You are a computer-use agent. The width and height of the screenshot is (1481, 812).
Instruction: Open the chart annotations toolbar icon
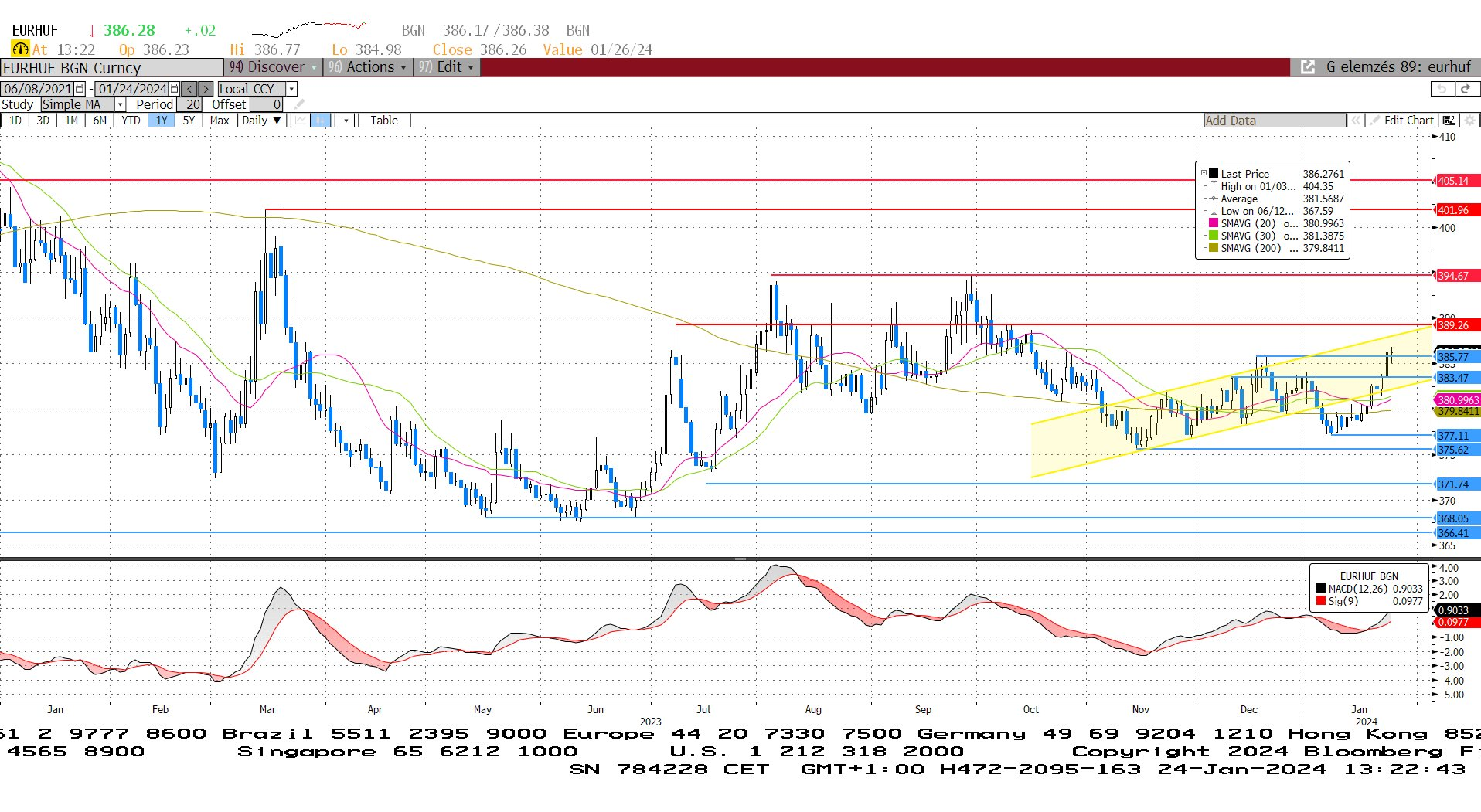coord(1449,121)
